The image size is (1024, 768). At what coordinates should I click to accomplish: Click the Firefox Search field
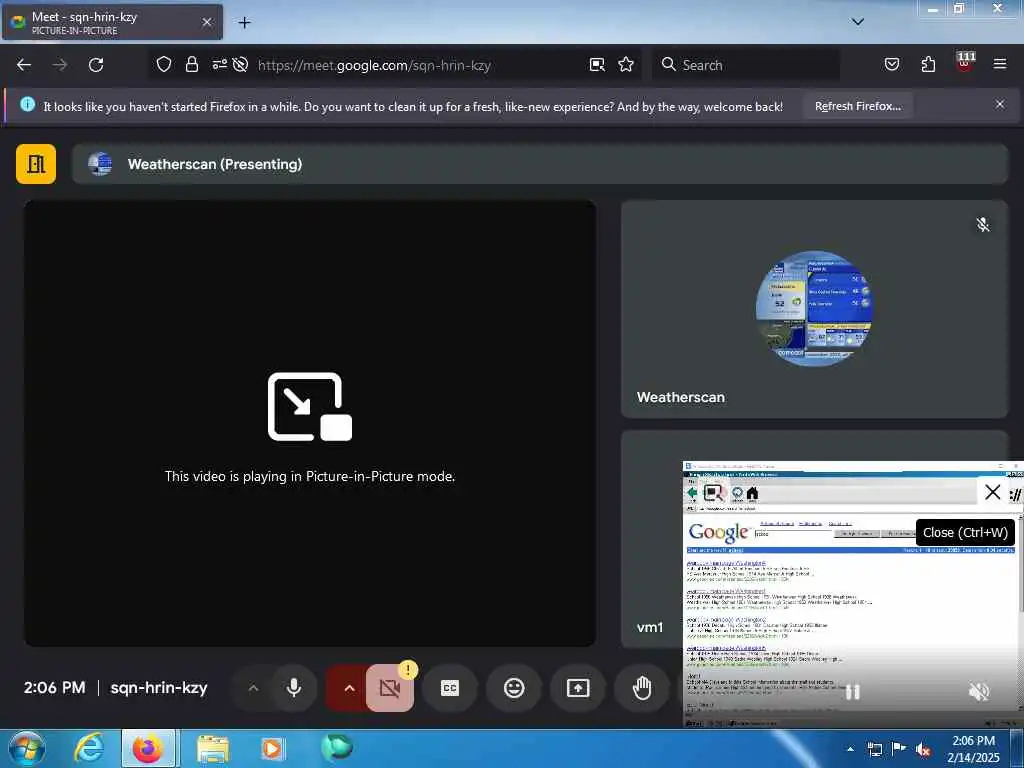746,65
